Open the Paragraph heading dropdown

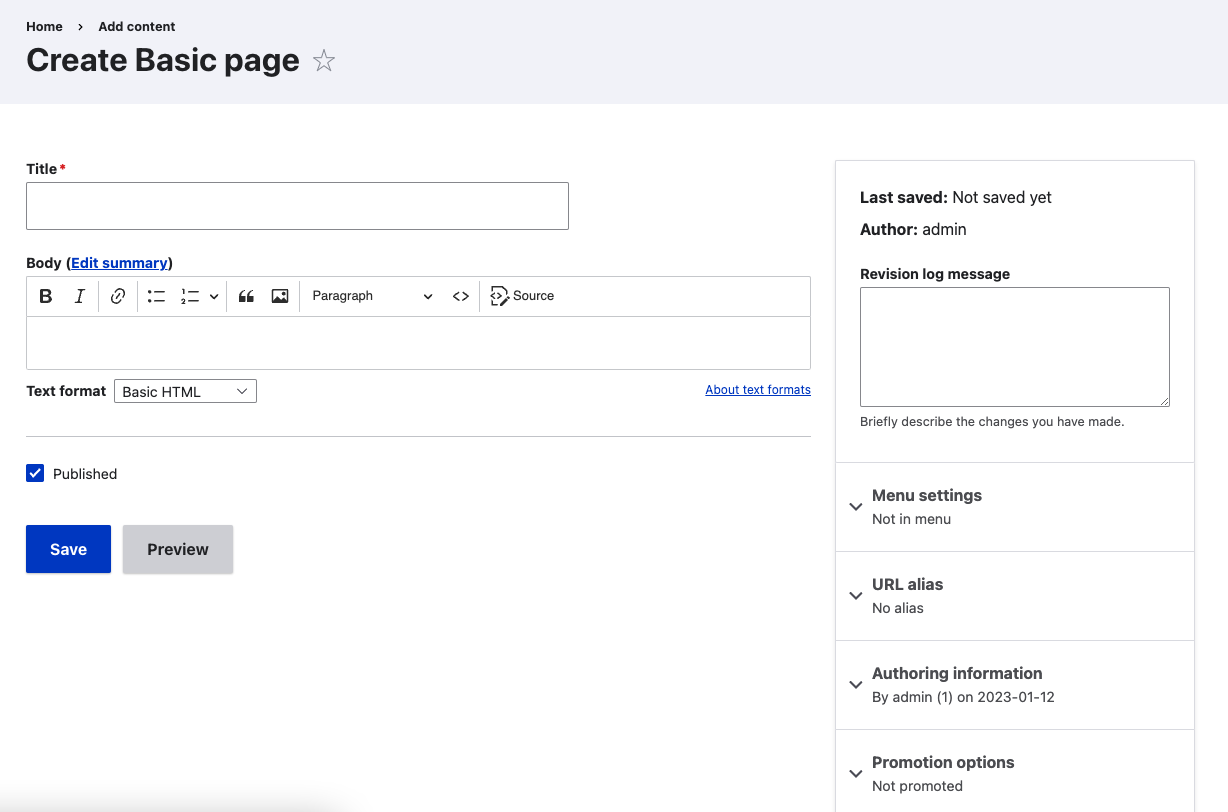371,296
